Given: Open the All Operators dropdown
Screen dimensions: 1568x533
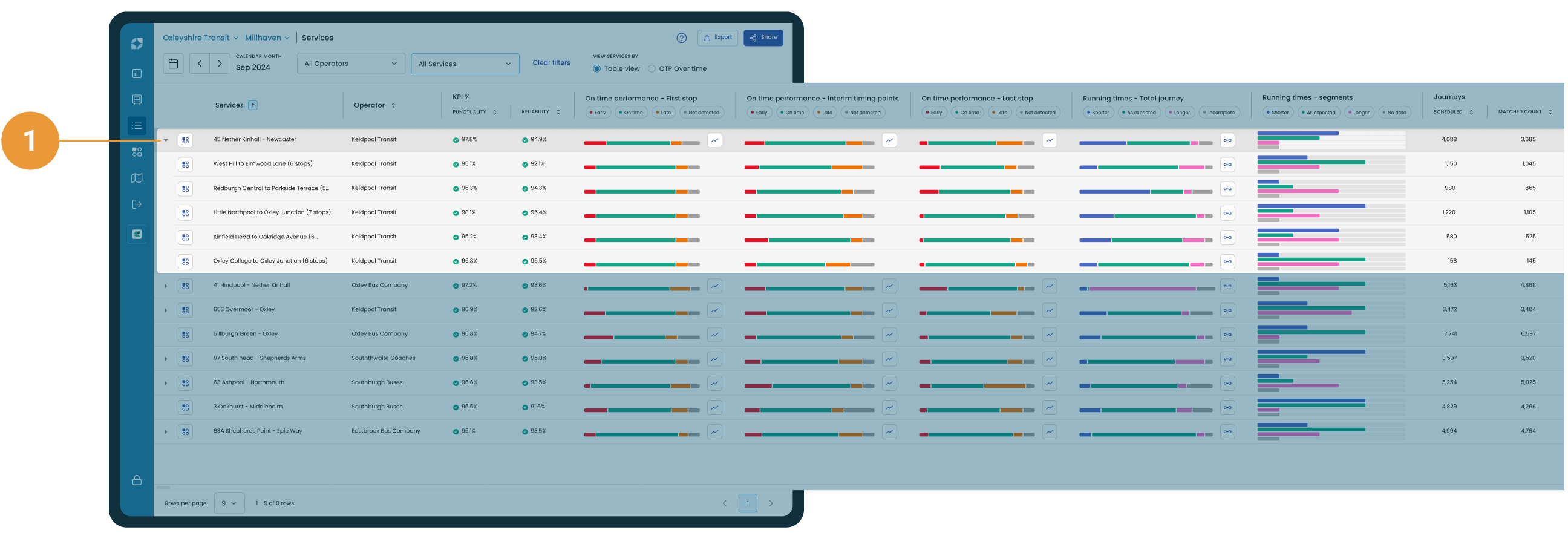Looking at the screenshot, I should click(351, 64).
